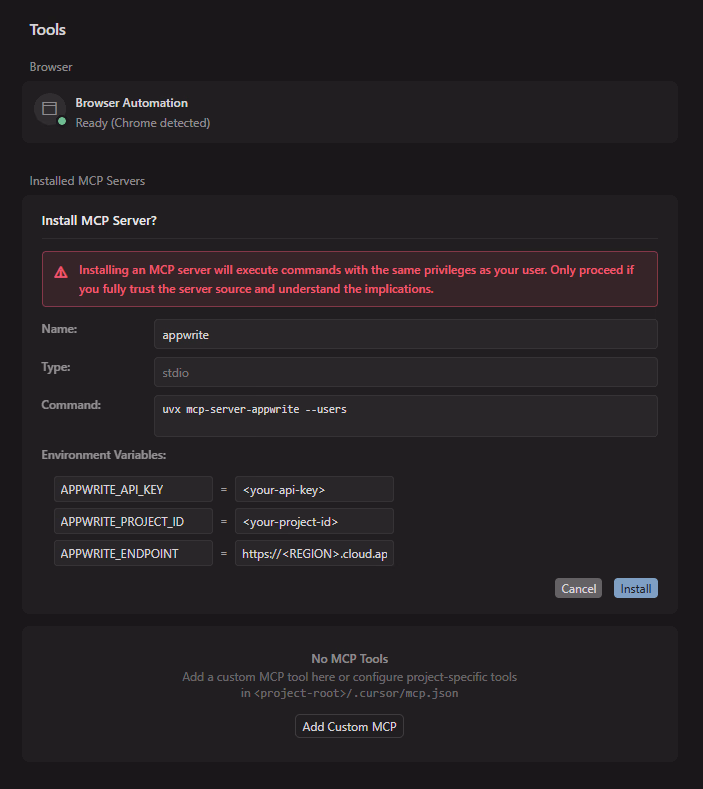
Task: Click the Command field with uvx command
Action: 406,416
